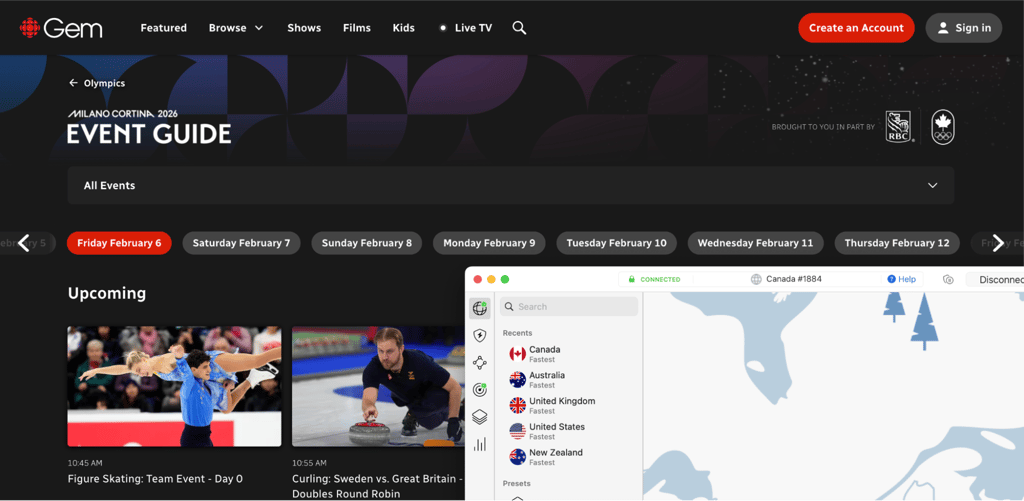Click the Upcoming heading

(x=107, y=293)
